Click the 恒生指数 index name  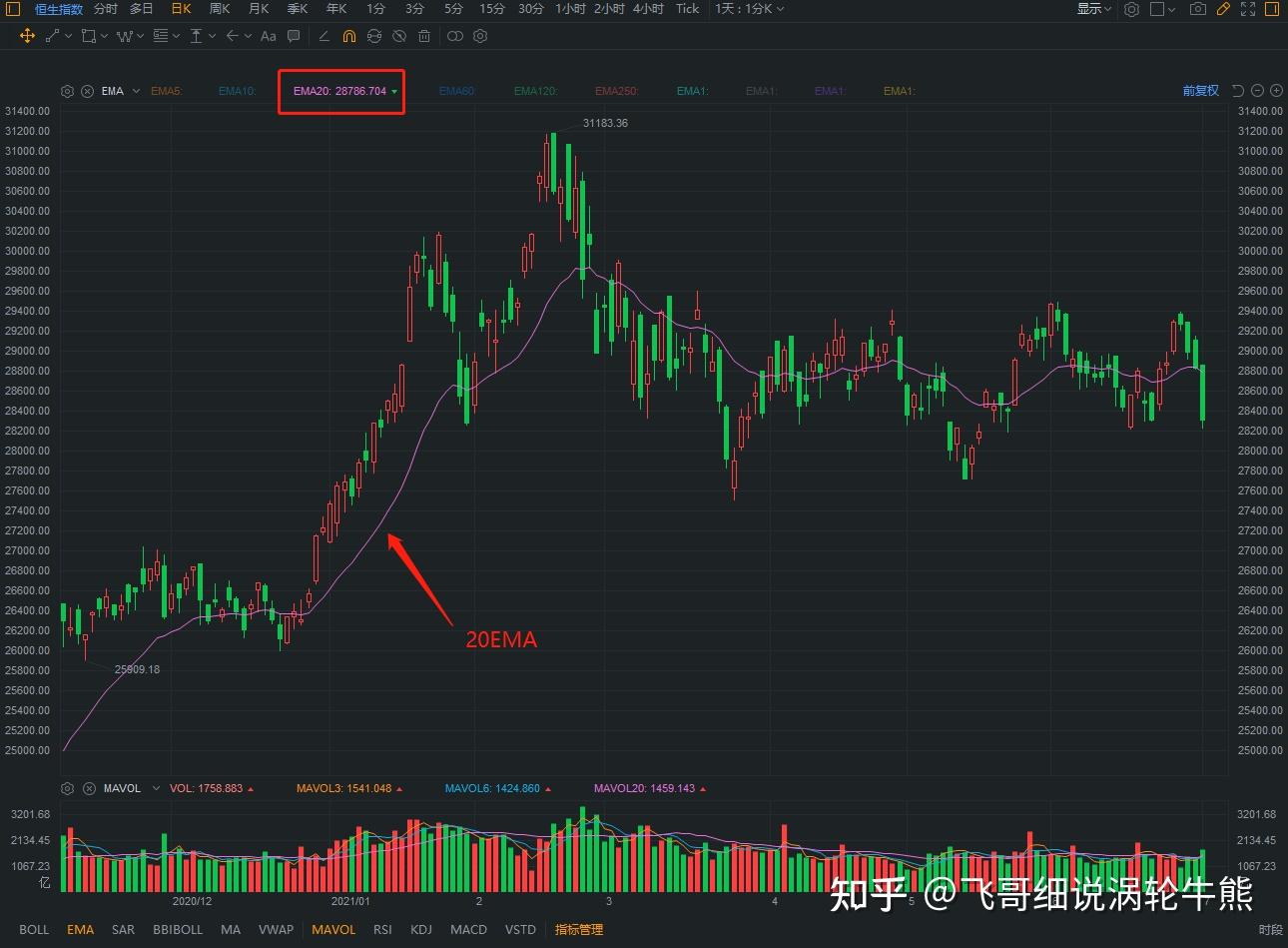tap(59, 9)
